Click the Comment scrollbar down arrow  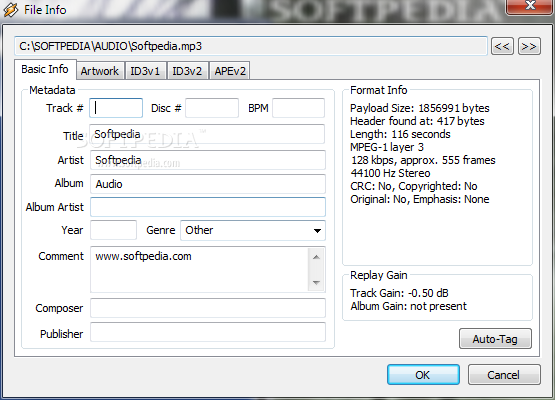(316, 282)
